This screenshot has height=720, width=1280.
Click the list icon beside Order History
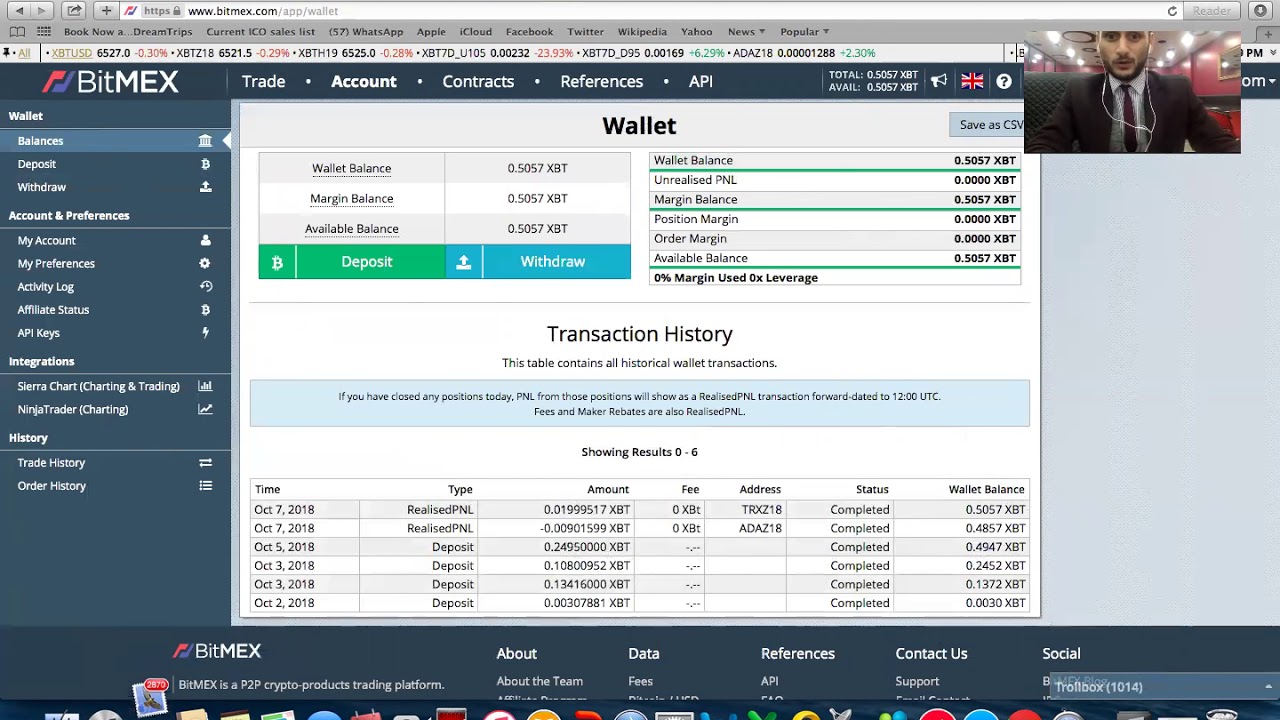[x=205, y=485]
